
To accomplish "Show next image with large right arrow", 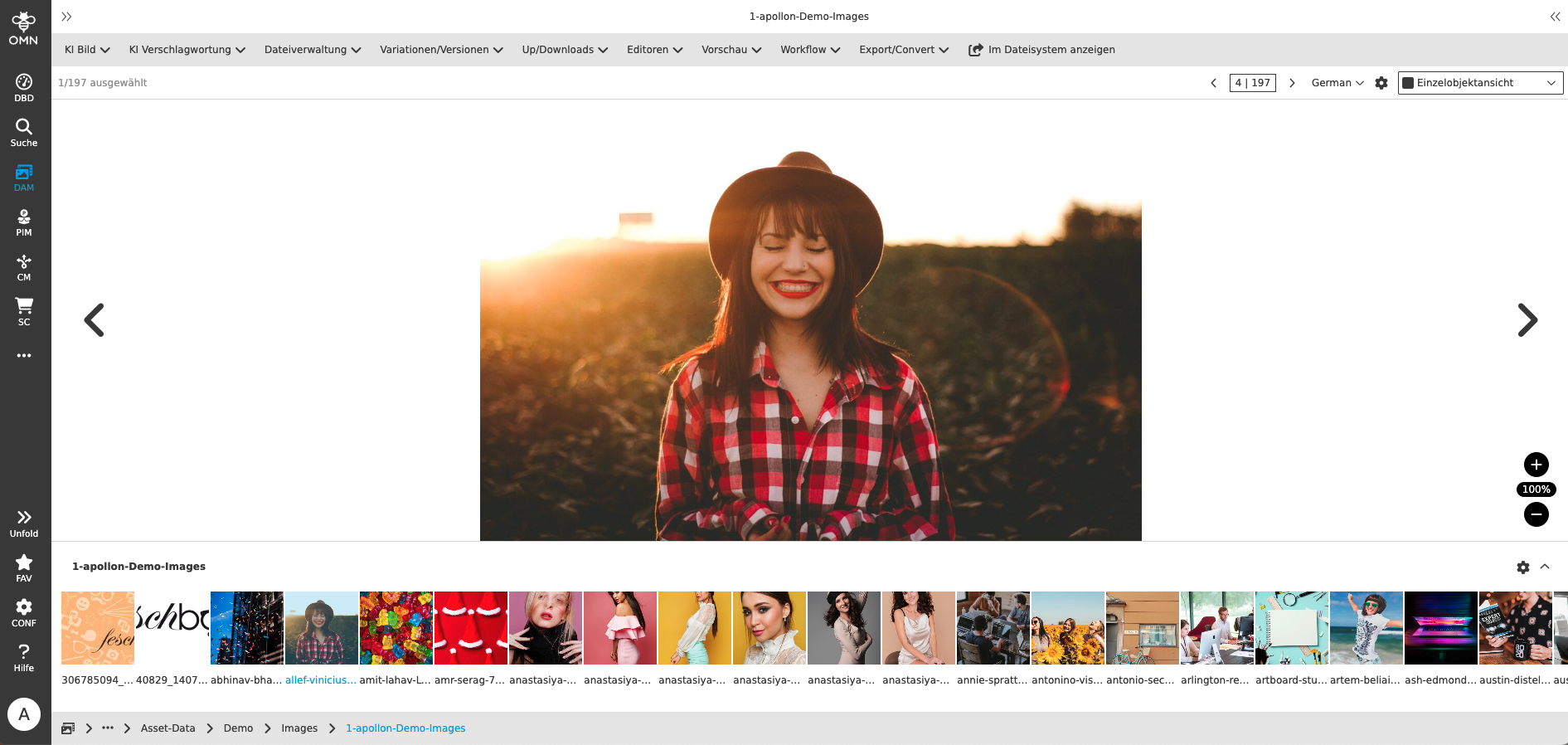I will [x=1527, y=320].
